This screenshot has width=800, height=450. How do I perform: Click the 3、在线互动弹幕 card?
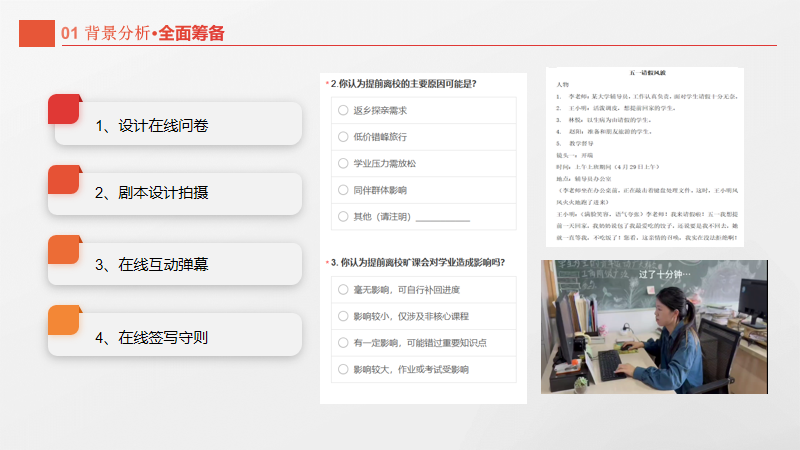pyautogui.click(x=175, y=264)
